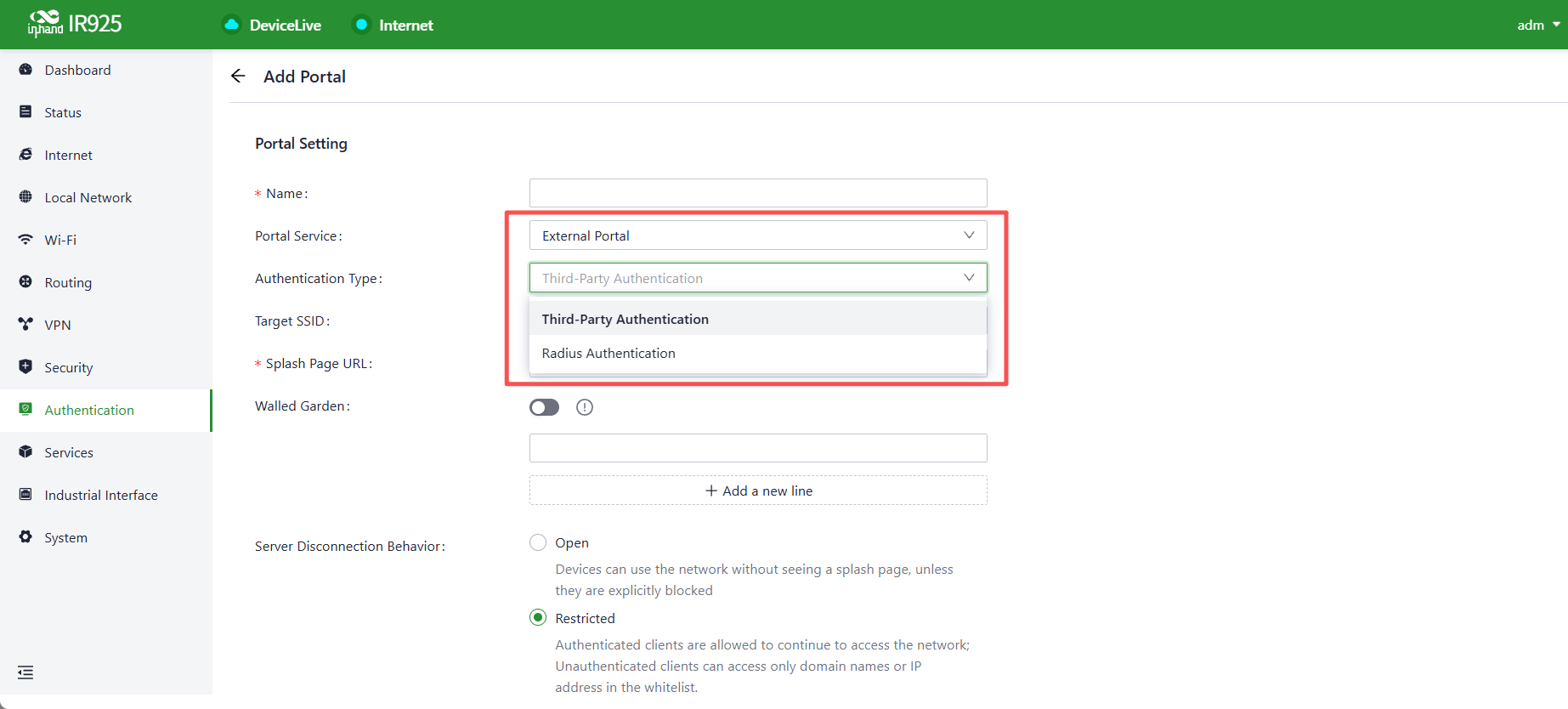
Task: Open the Local Network menu item
Action: [105, 197]
